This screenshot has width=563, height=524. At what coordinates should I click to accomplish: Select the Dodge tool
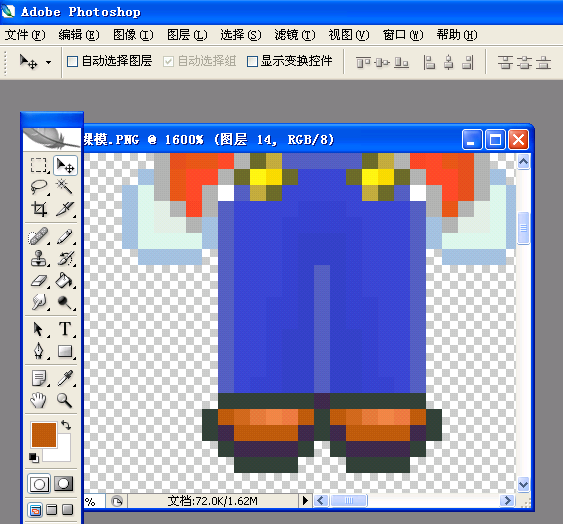click(x=65, y=302)
